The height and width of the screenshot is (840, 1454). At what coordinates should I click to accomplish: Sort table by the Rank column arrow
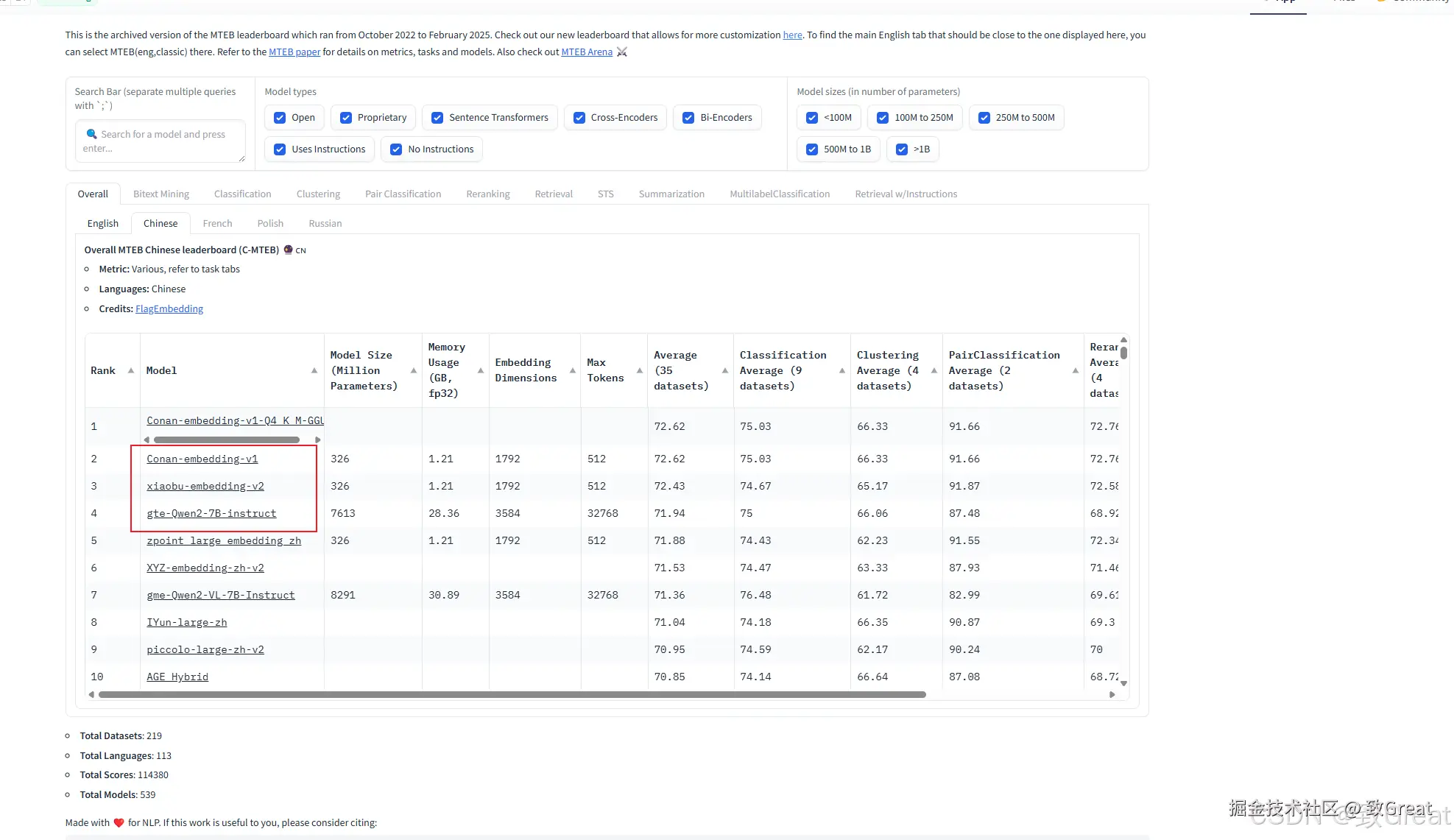pos(131,370)
